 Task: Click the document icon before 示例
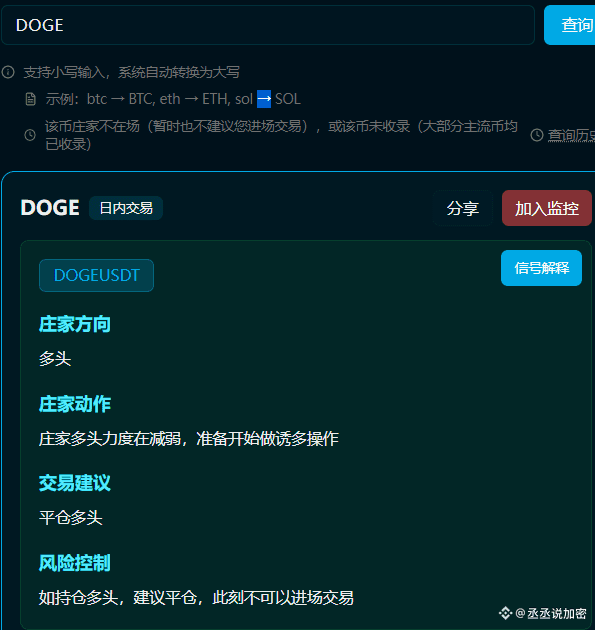tap(31, 99)
